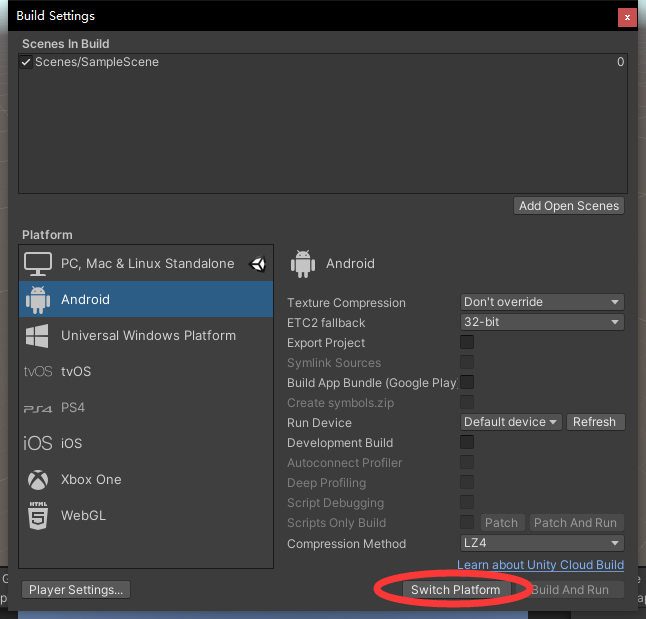Click the Switch Platform button
The image size is (646, 619).
coord(456,590)
